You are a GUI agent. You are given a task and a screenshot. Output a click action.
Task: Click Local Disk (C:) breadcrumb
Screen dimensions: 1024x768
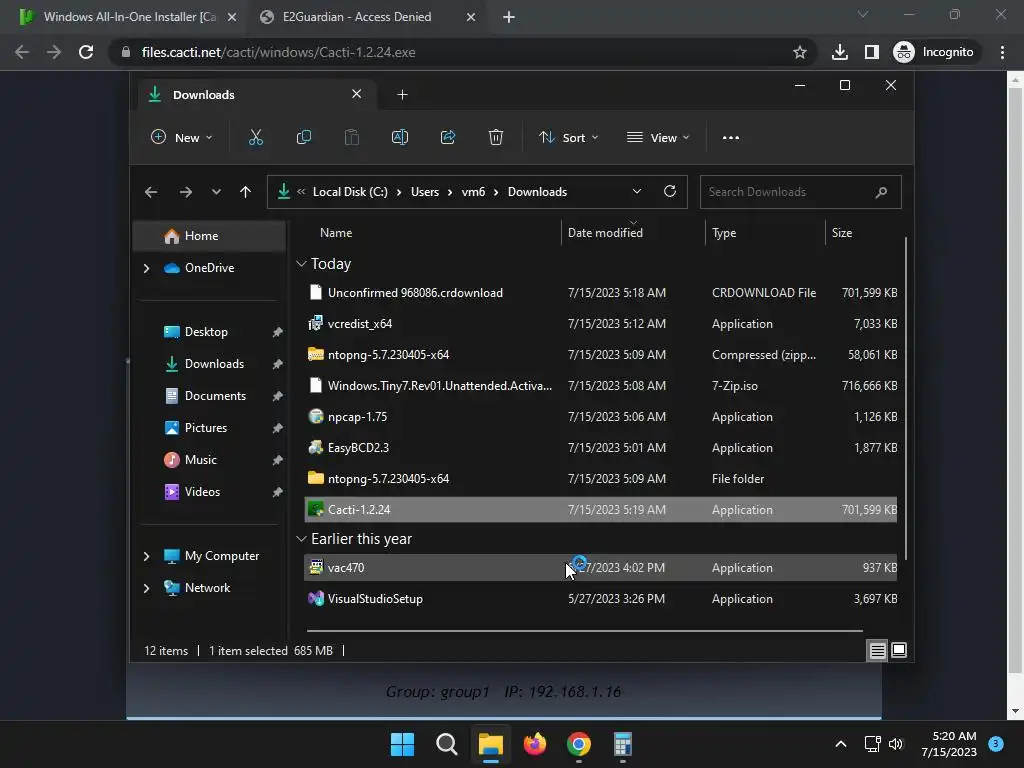click(x=350, y=192)
